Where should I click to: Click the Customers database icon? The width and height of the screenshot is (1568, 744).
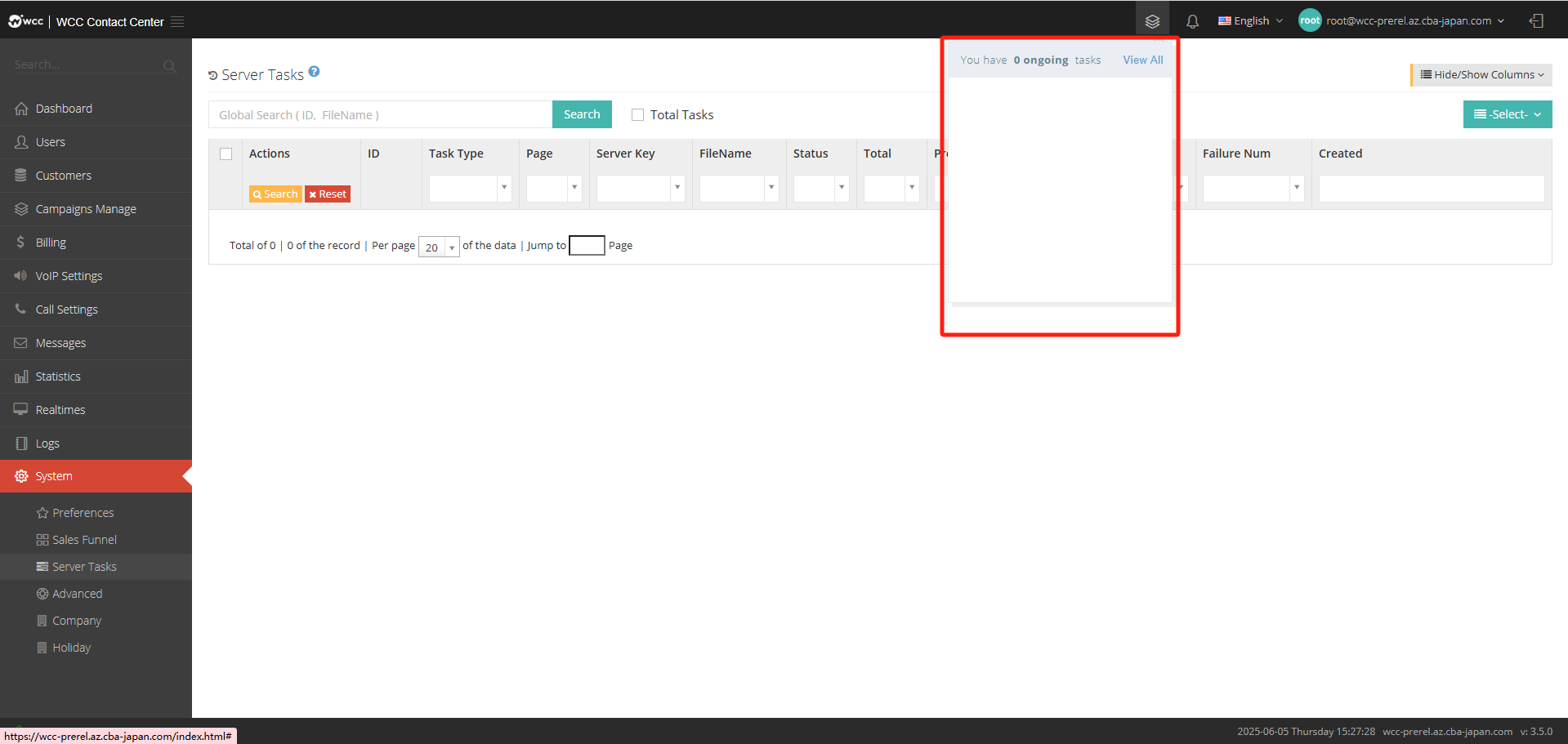(x=21, y=176)
